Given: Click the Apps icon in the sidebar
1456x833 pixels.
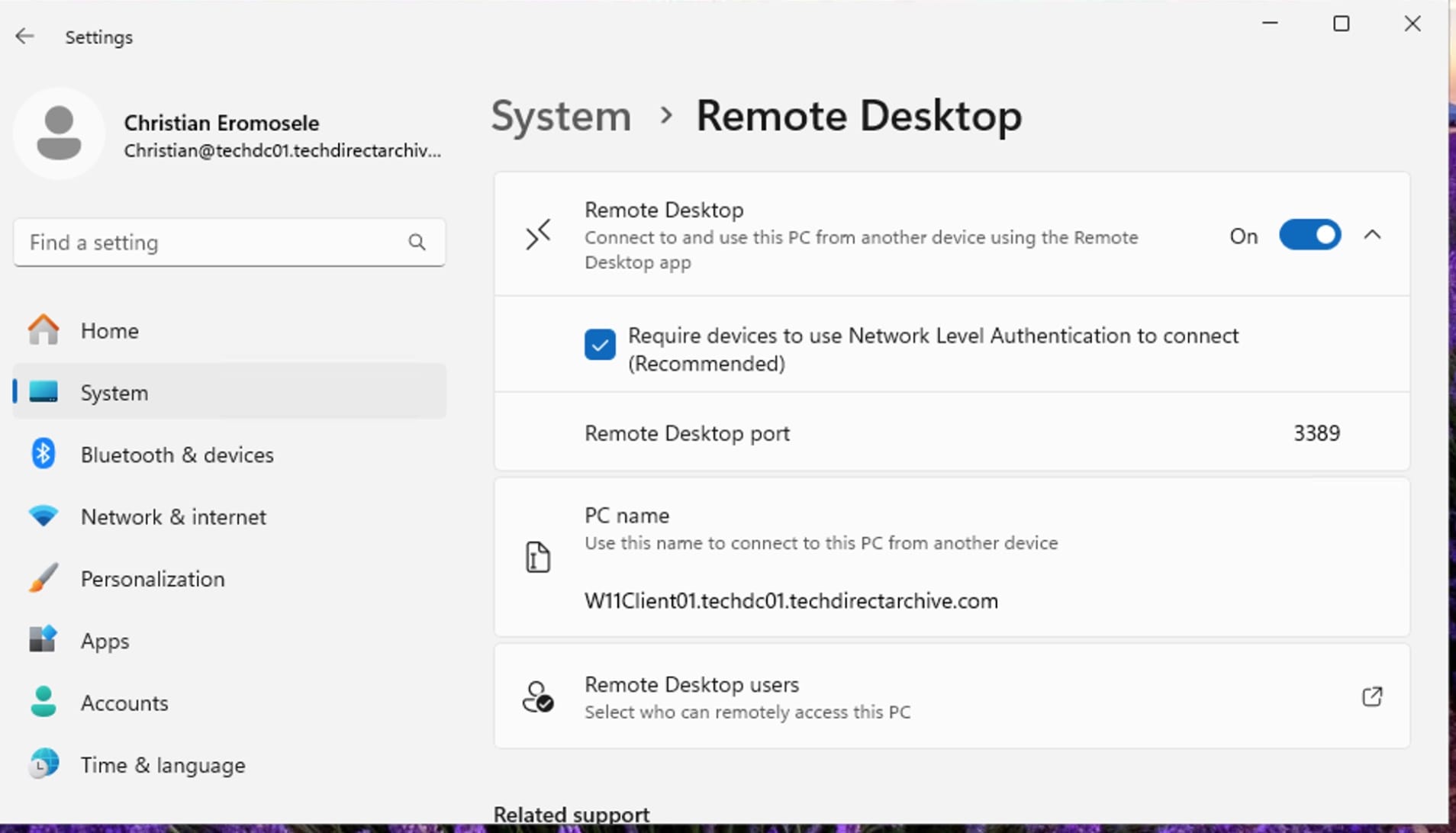Looking at the screenshot, I should click(43, 640).
